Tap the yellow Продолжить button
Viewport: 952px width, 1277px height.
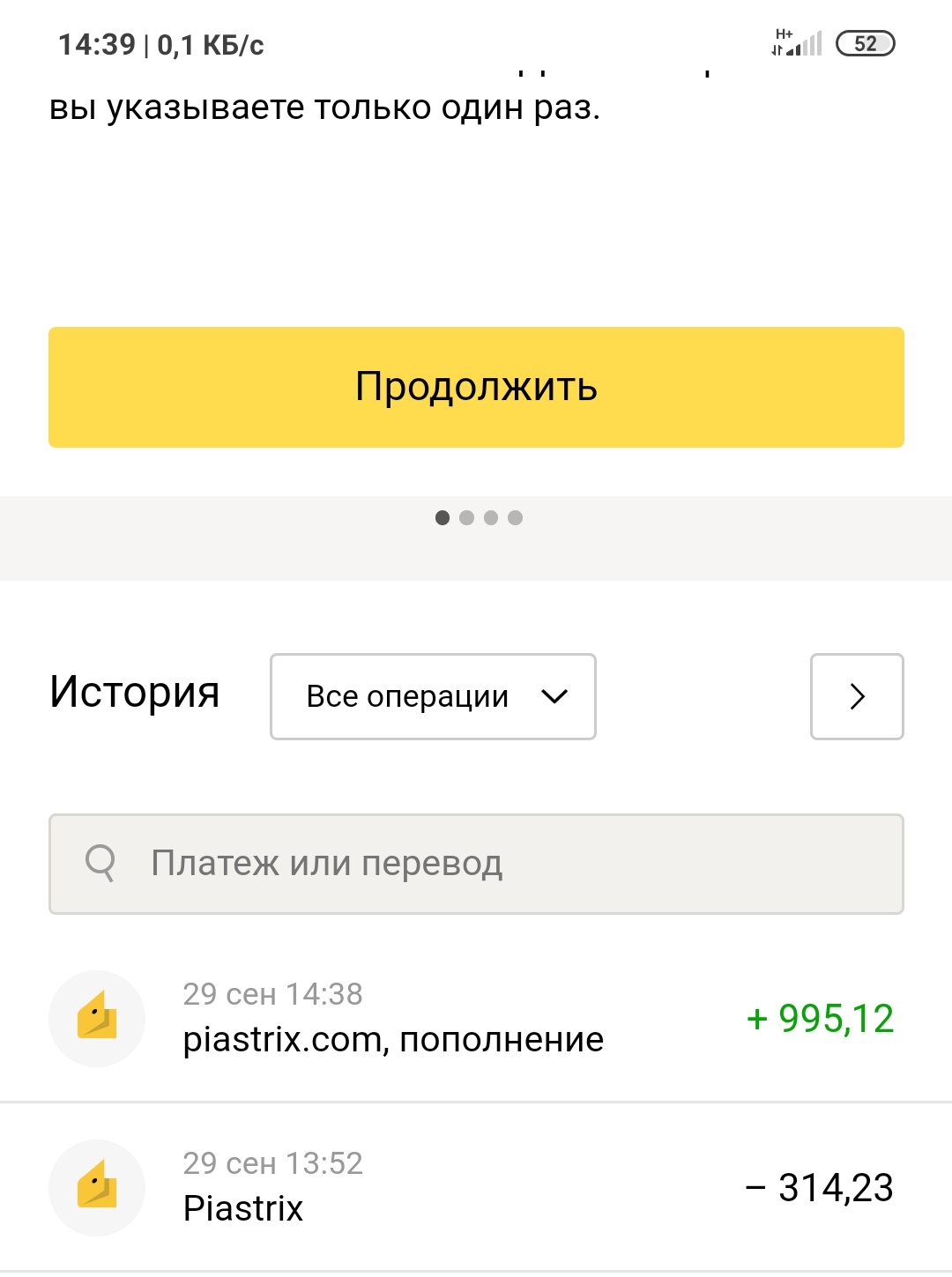476,387
